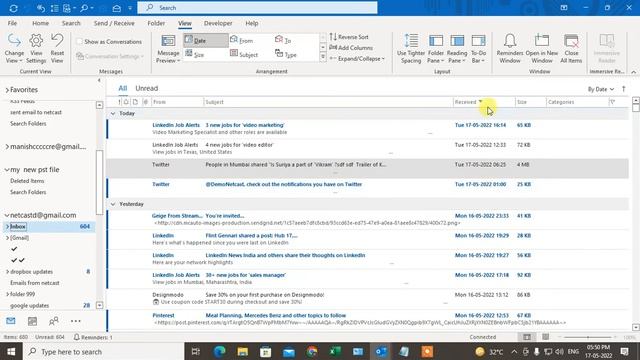The width and height of the screenshot is (640, 360).
Task: Open the Folder tab
Action: [156, 23]
